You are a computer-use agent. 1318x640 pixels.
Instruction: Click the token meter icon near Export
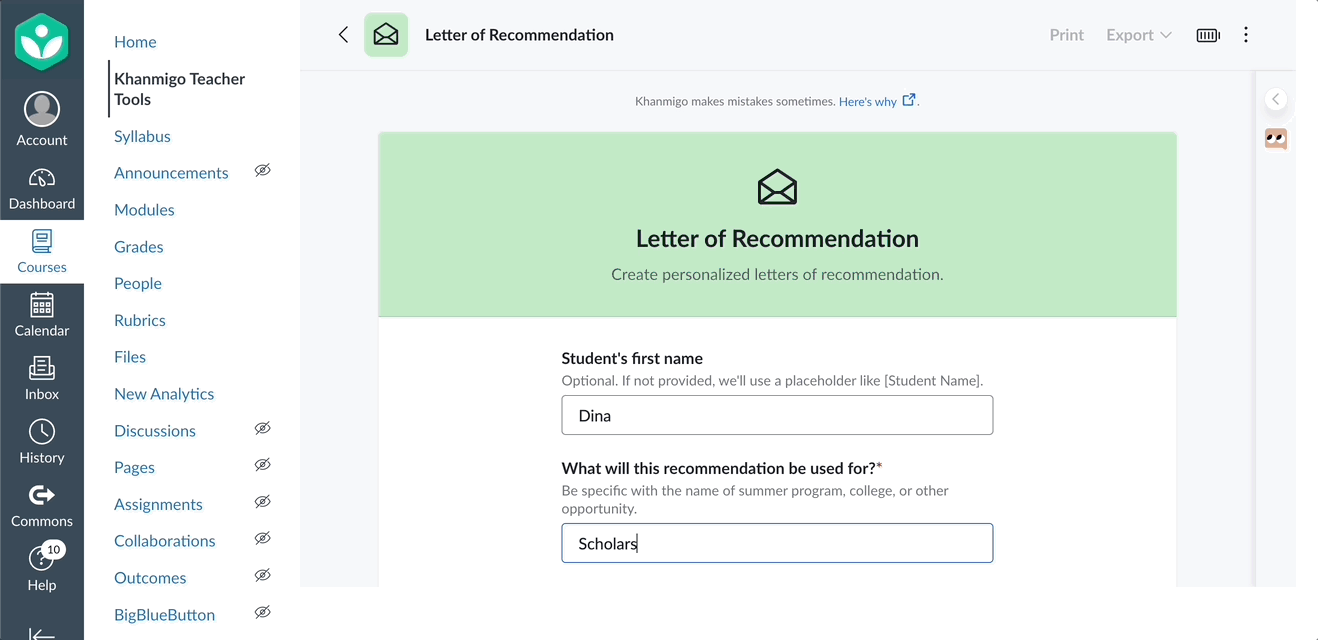coord(1207,33)
